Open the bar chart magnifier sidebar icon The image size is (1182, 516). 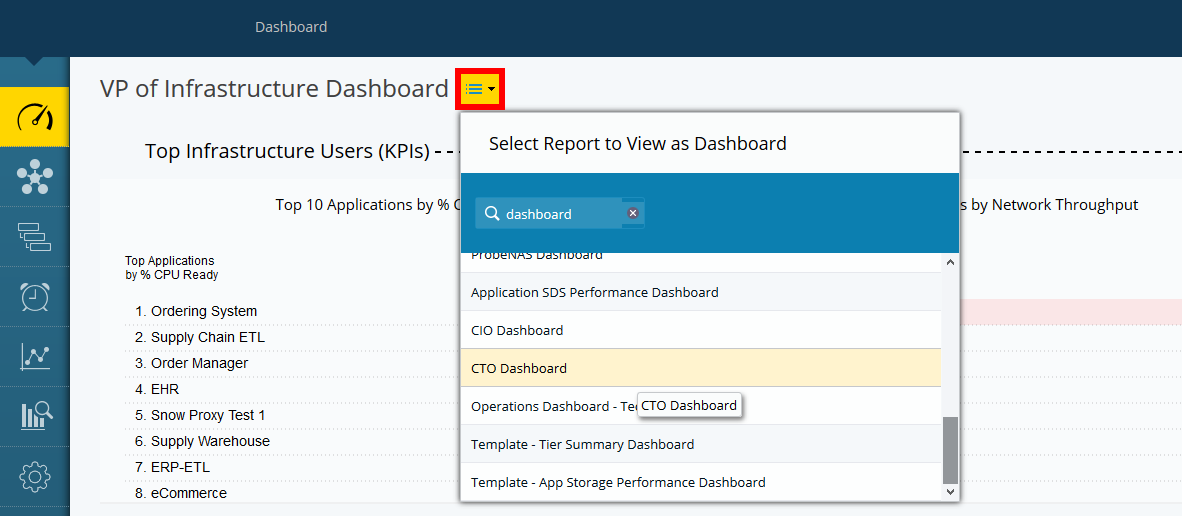(x=35, y=417)
